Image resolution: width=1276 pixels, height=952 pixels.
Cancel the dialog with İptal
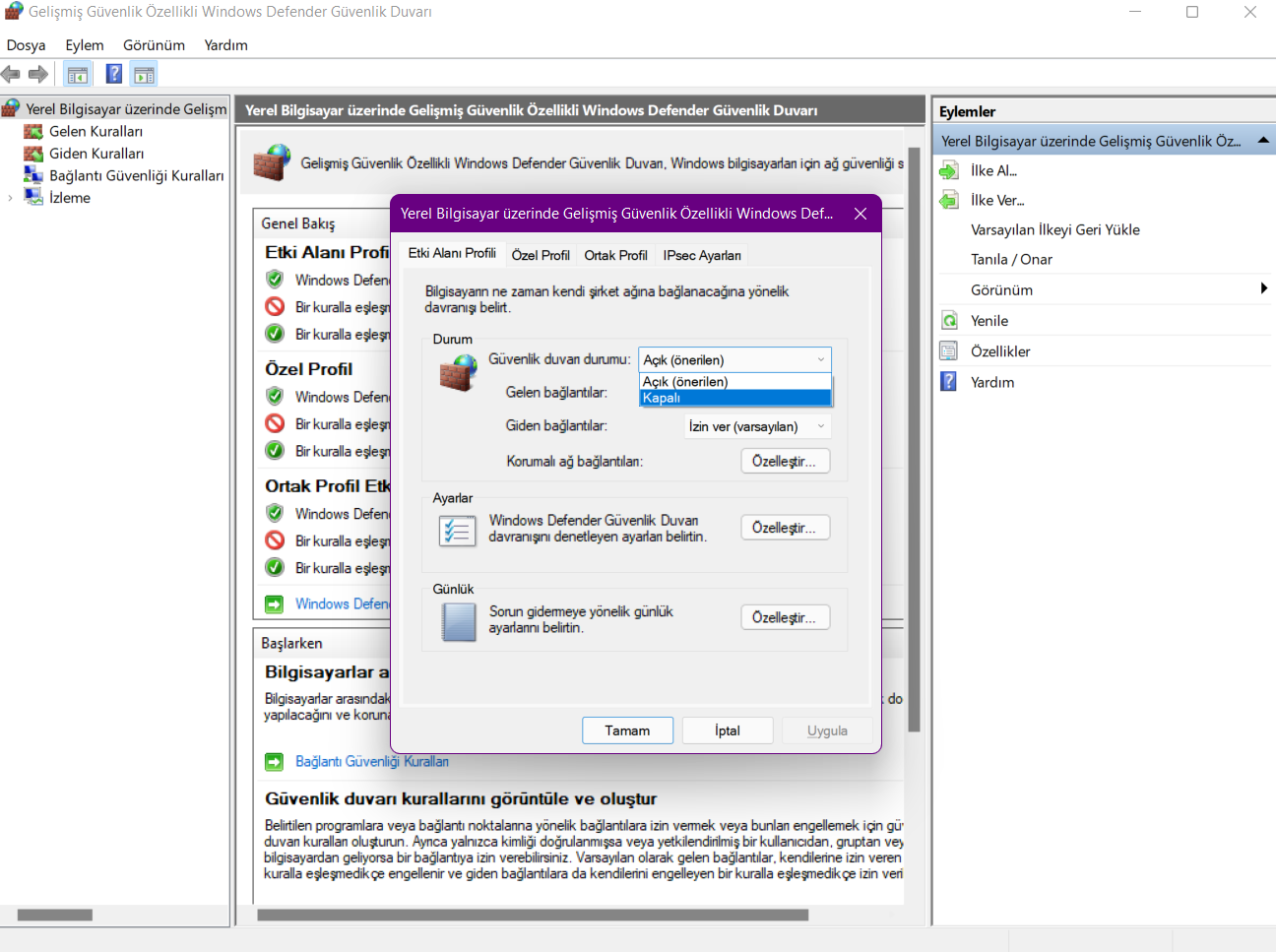tap(728, 730)
